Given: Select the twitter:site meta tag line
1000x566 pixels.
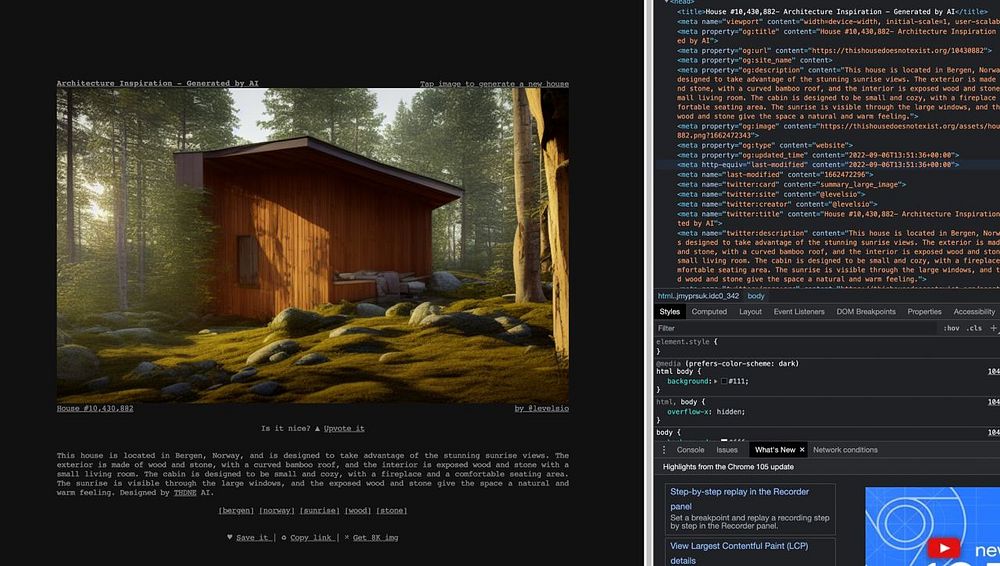Looking at the screenshot, I should tap(771, 194).
